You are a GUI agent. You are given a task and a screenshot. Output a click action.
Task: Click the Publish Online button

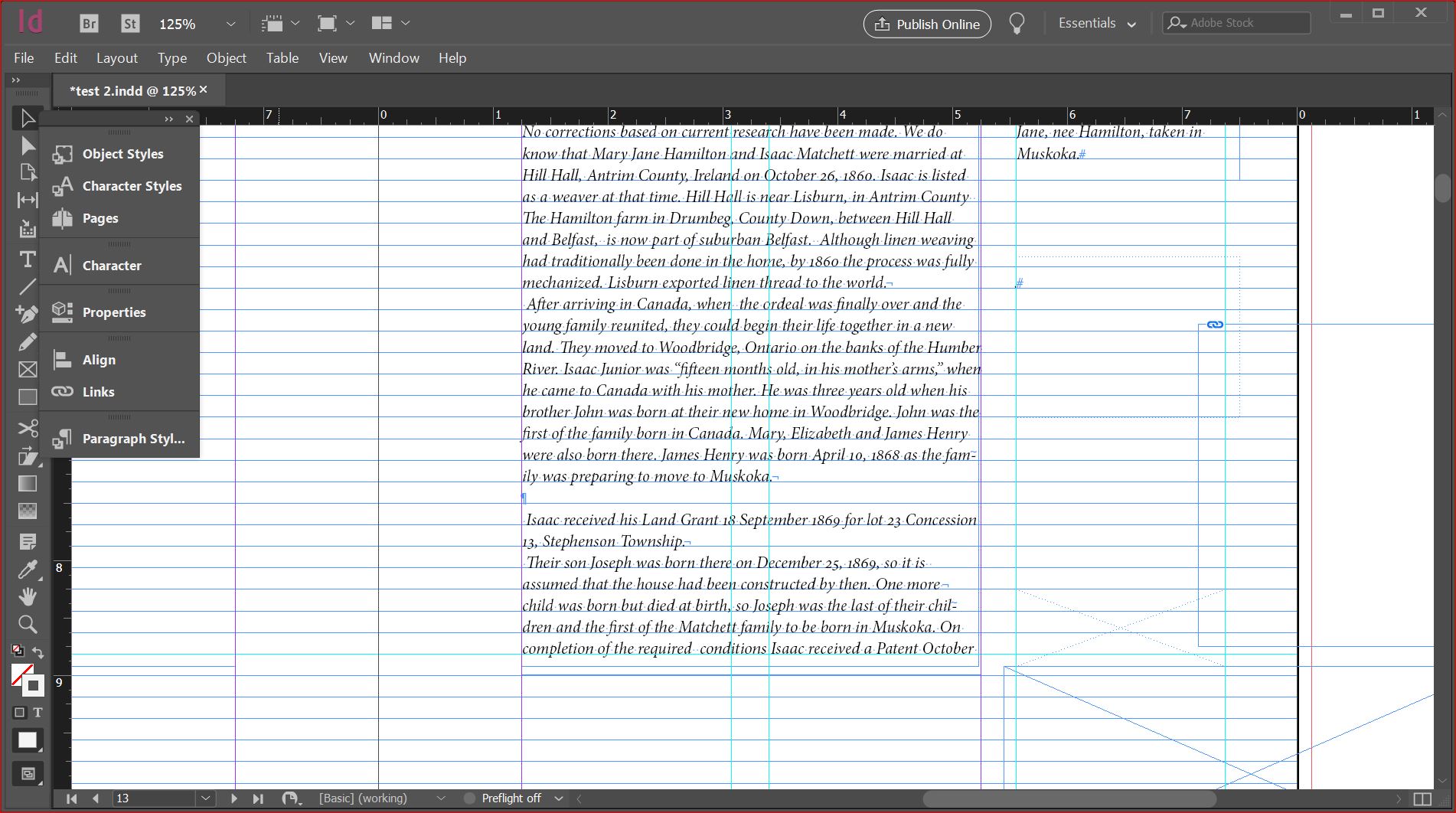[x=927, y=24]
